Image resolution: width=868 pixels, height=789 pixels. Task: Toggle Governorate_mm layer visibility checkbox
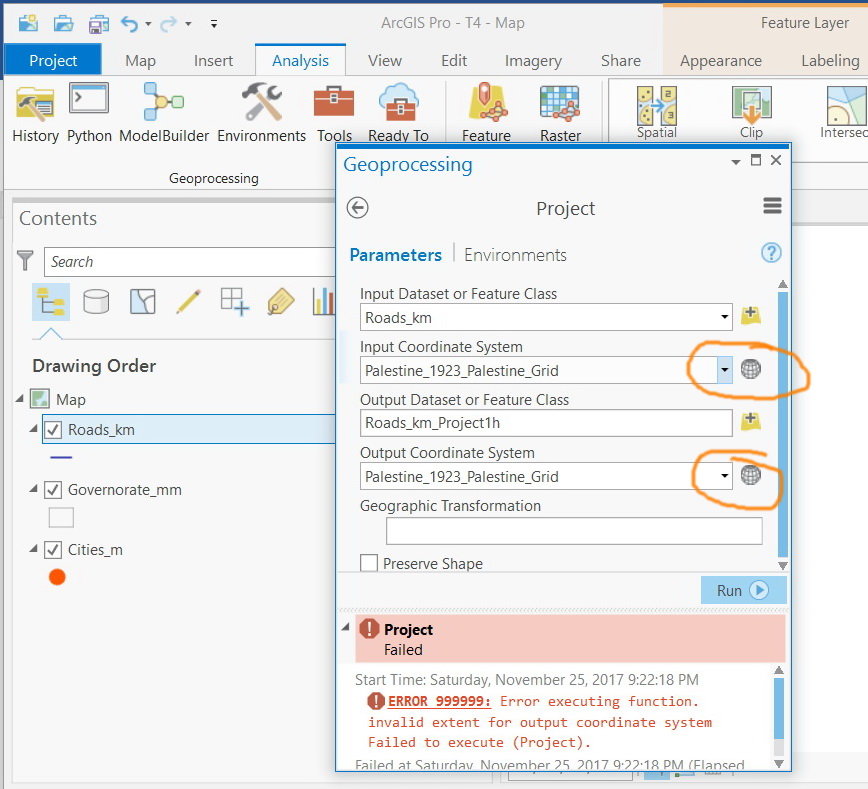(53, 489)
